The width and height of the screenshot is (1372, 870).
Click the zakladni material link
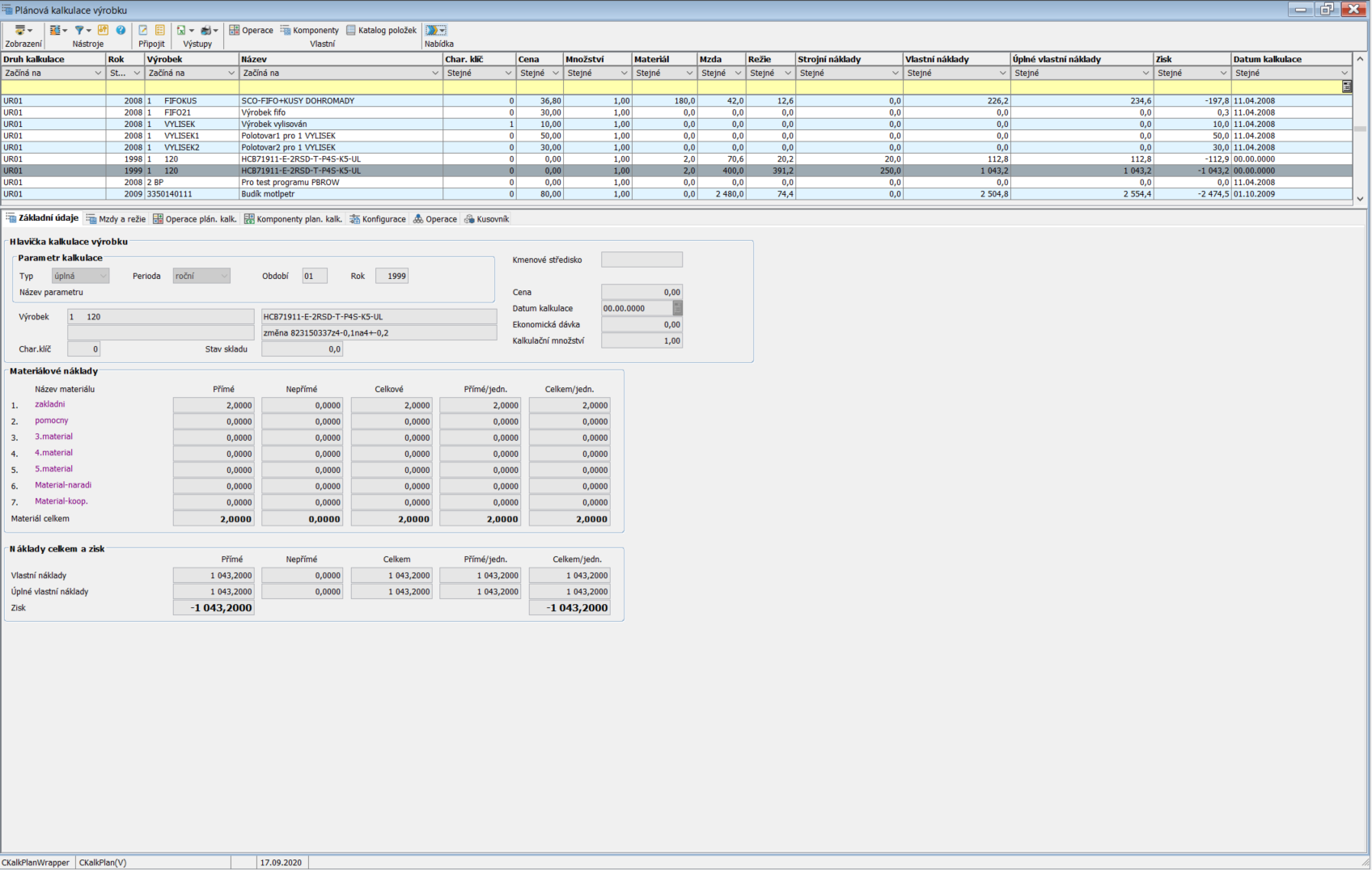pyautogui.click(x=49, y=404)
